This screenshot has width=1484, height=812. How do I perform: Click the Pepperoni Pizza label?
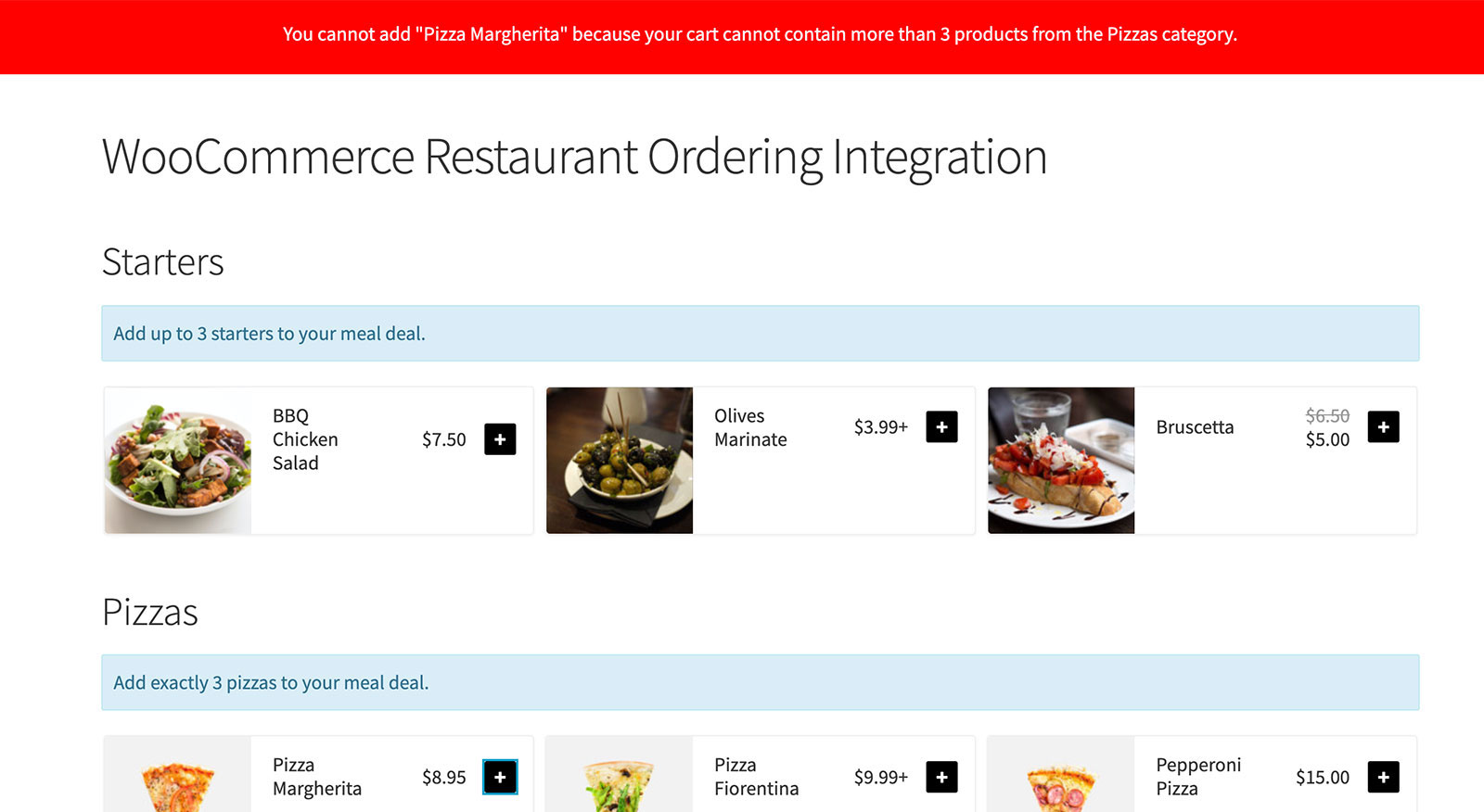click(1197, 777)
